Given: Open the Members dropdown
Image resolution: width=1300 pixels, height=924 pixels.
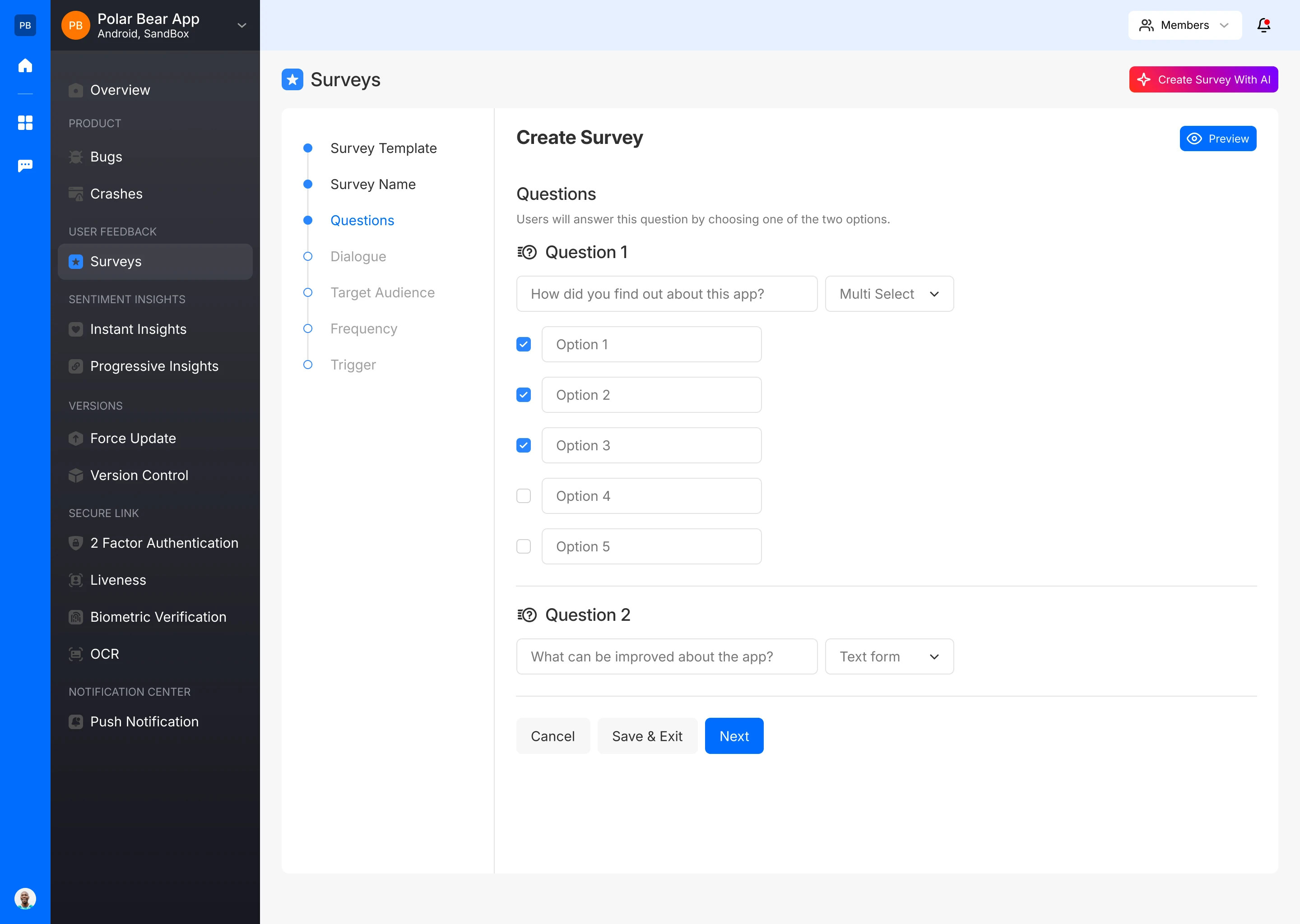Looking at the screenshot, I should tap(1184, 25).
